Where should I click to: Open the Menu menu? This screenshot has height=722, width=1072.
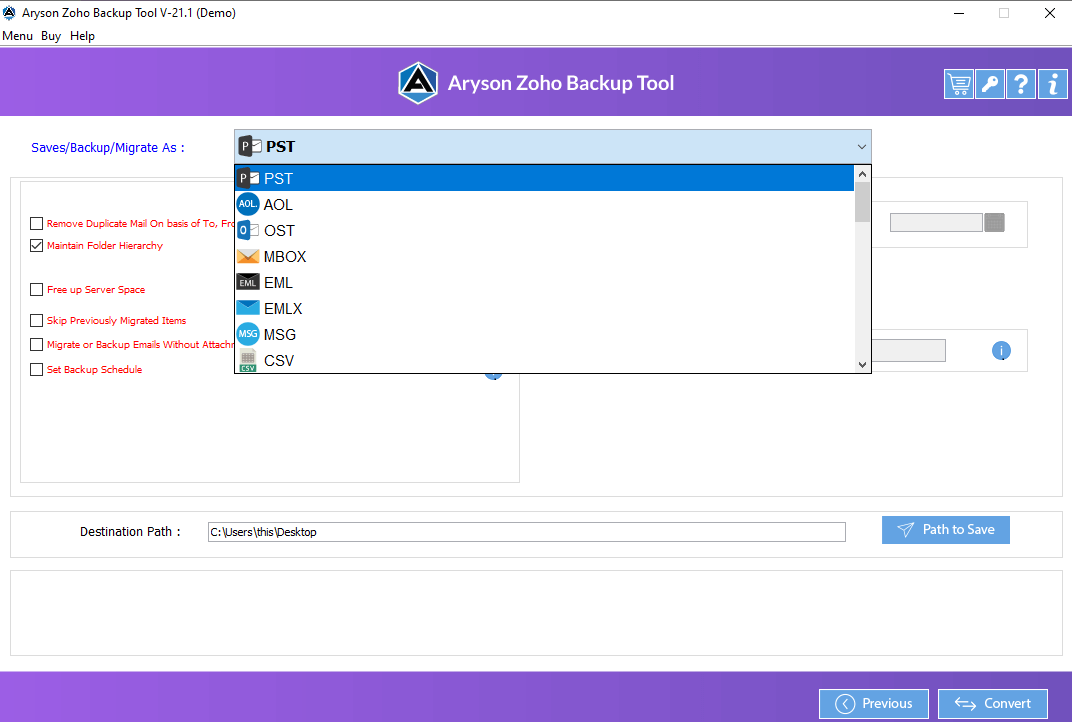(x=17, y=36)
